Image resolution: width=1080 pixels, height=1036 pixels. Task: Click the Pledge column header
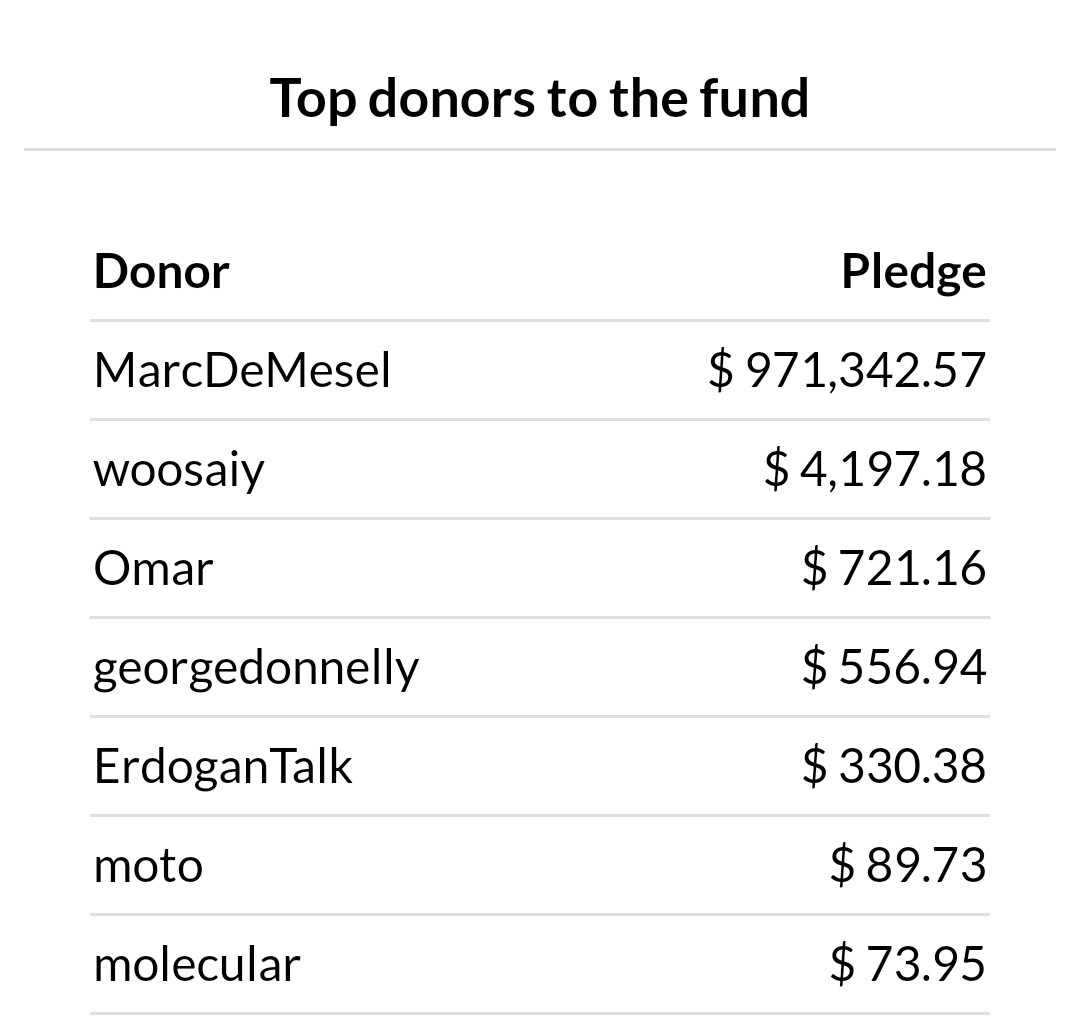click(914, 273)
